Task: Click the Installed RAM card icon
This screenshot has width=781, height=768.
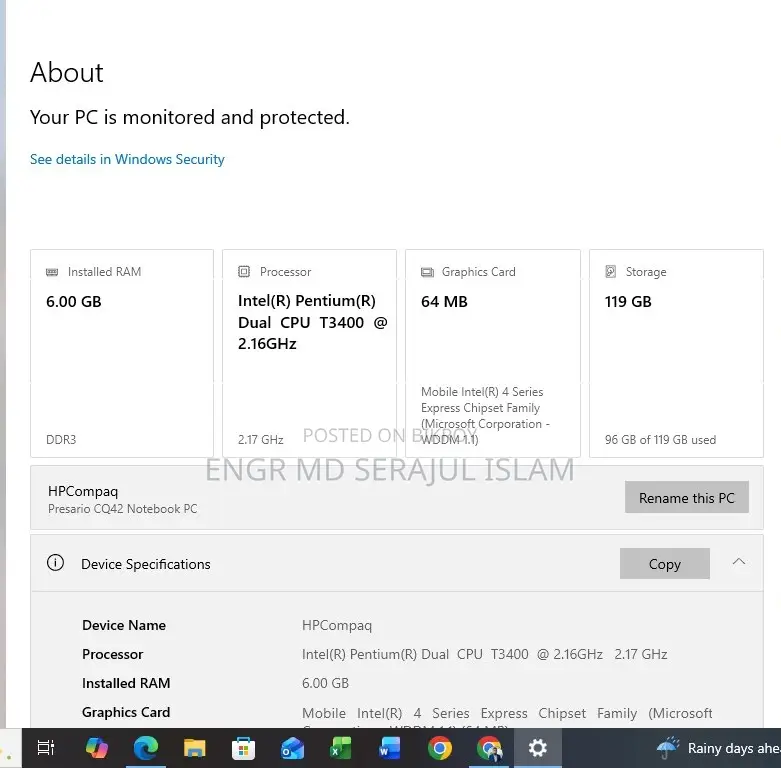Action: click(x=52, y=272)
